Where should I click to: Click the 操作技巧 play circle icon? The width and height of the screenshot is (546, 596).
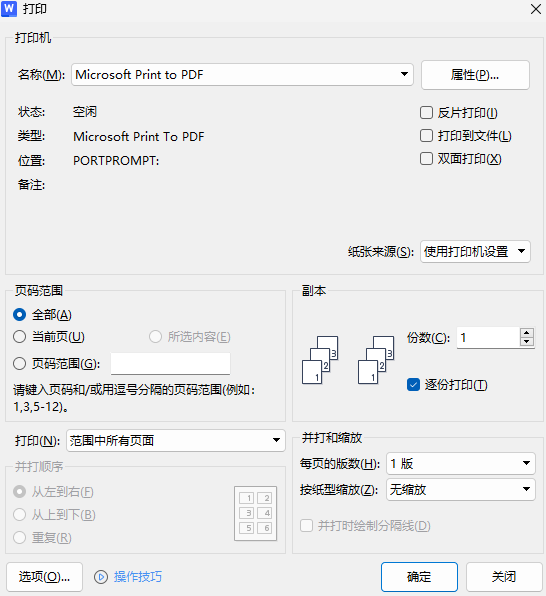tap(101, 577)
